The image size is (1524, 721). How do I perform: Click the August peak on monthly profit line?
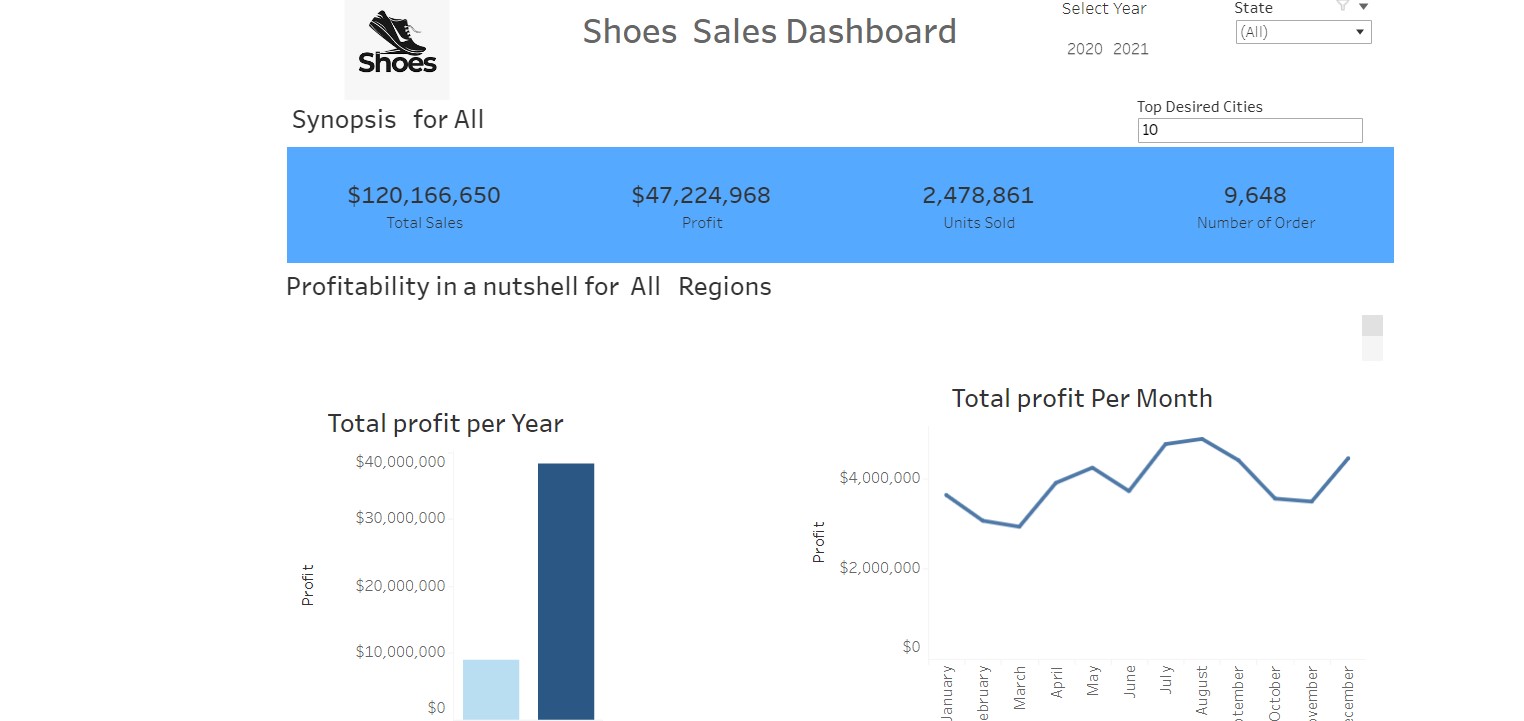click(1202, 439)
